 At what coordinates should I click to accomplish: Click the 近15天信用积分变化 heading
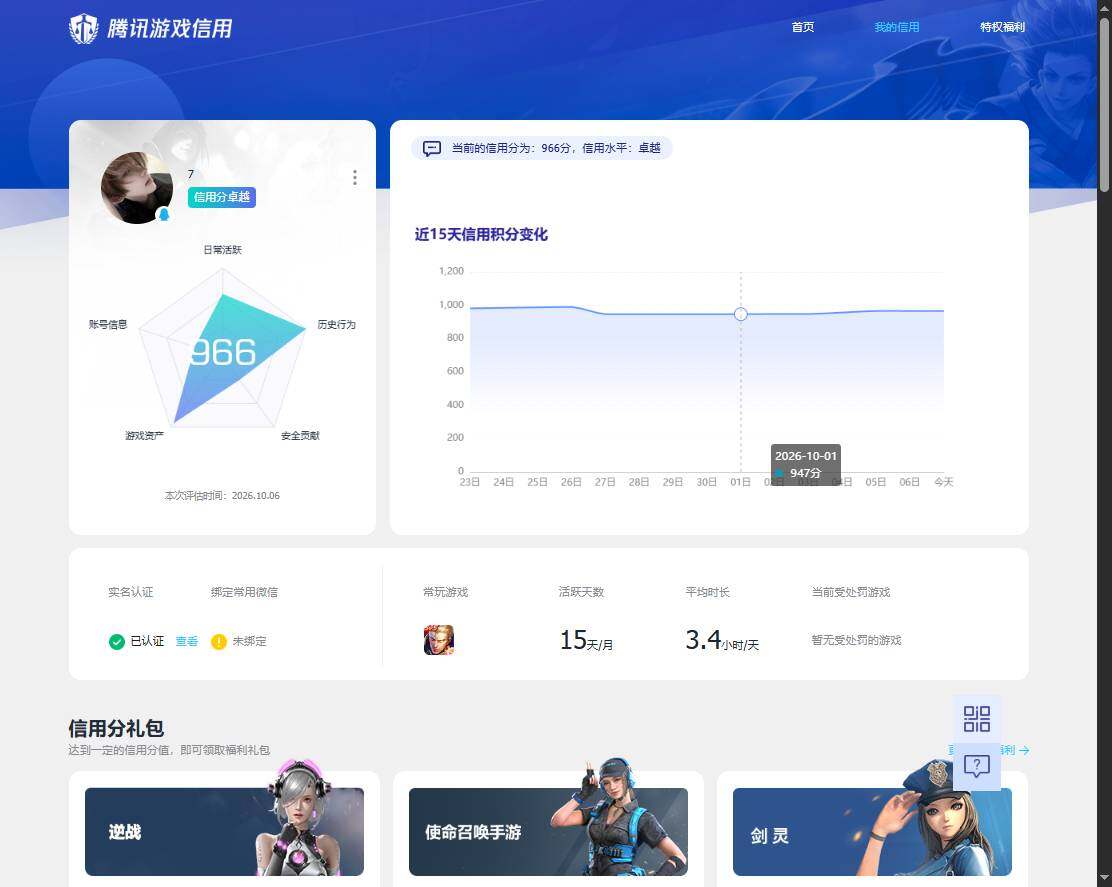pyautogui.click(x=481, y=235)
